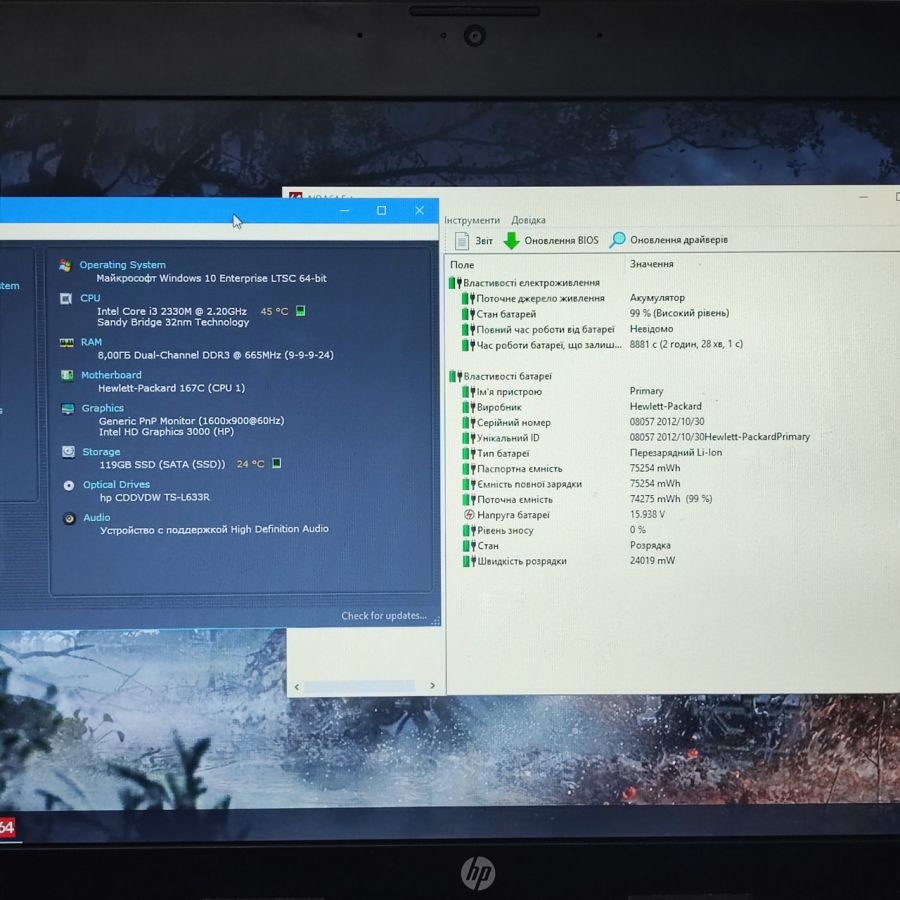Open the Довідка menu in AIDA64
Image resolution: width=900 pixels, height=900 pixels.
[529, 220]
